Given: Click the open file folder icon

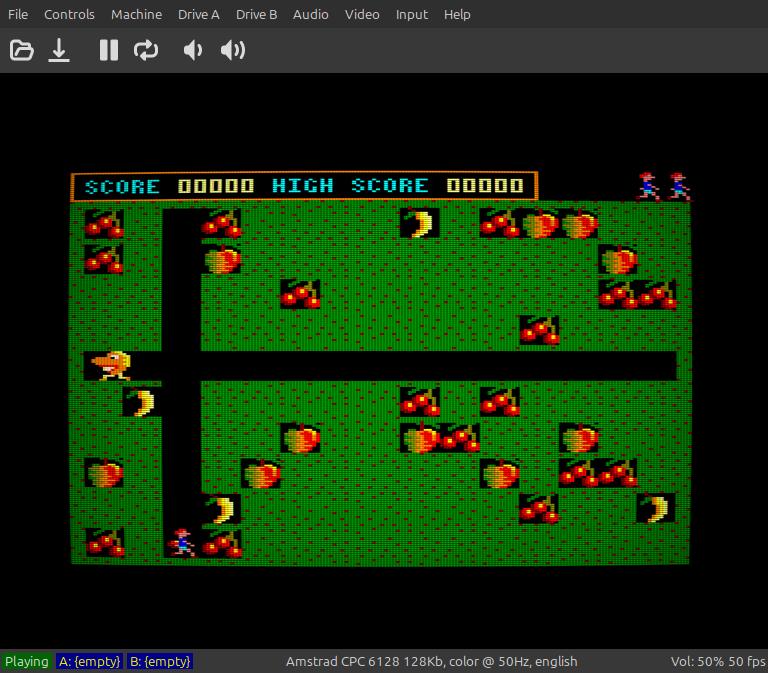Looking at the screenshot, I should (x=22, y=50).
